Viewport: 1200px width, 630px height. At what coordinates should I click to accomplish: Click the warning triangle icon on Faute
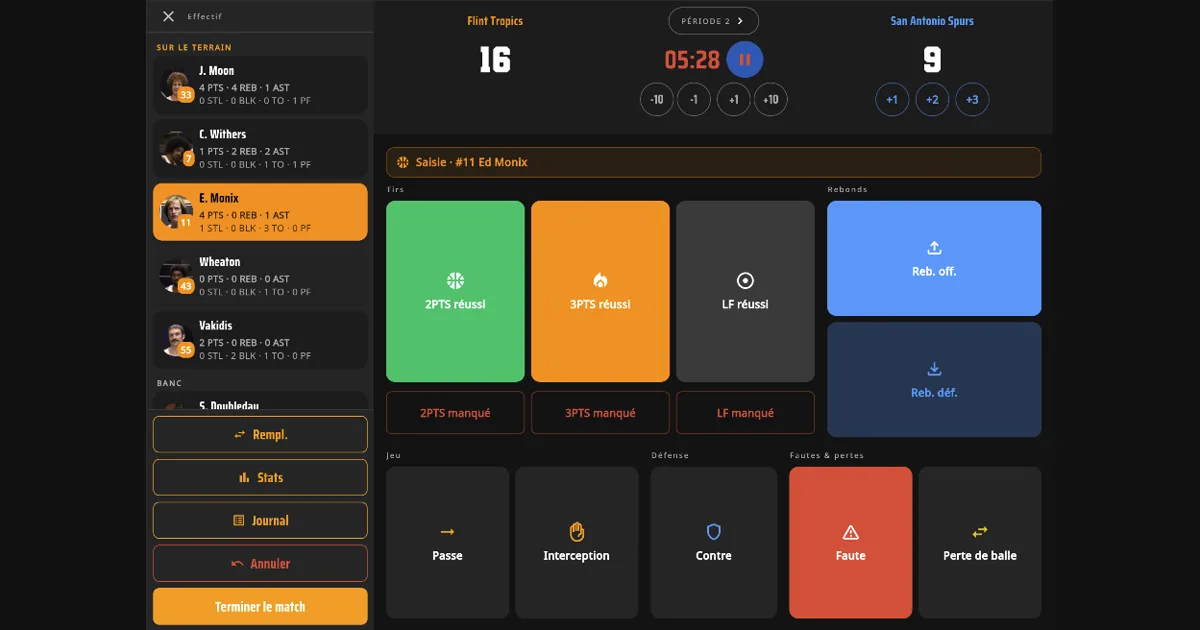click(x=850, y=532)
